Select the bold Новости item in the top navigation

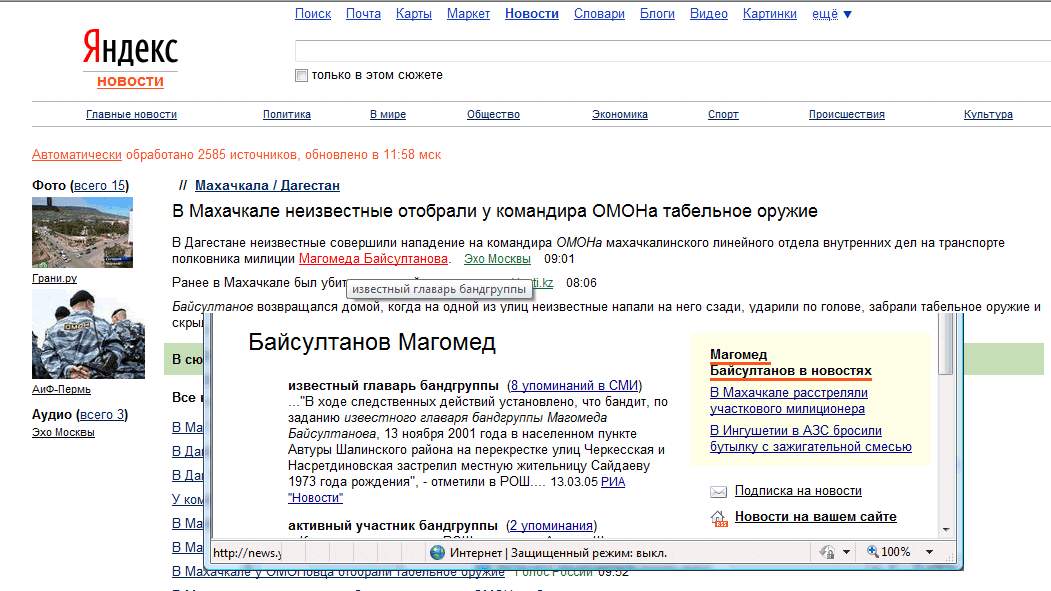coord(532,14)
